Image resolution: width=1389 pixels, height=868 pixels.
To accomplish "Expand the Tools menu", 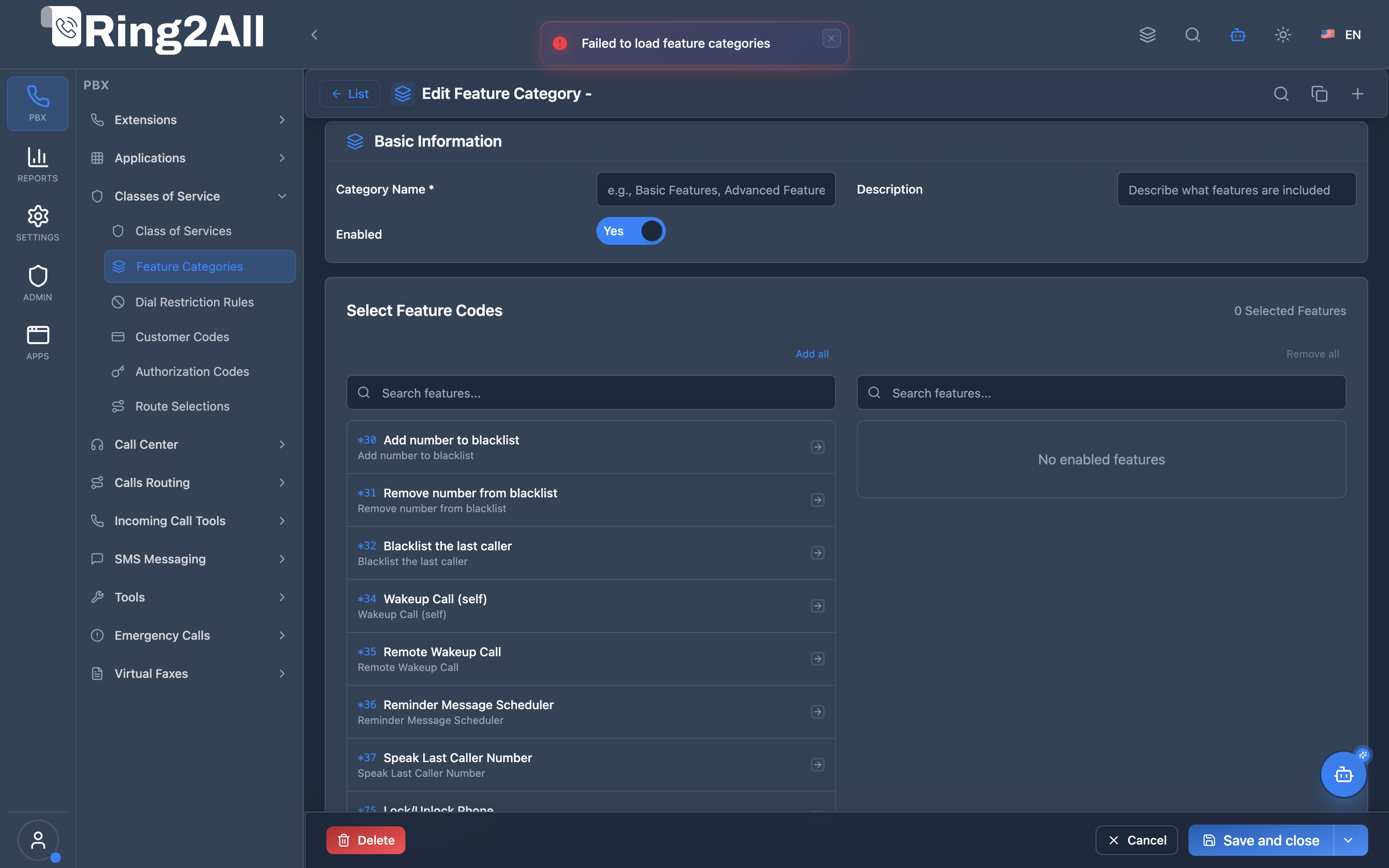I will (189, 597).
